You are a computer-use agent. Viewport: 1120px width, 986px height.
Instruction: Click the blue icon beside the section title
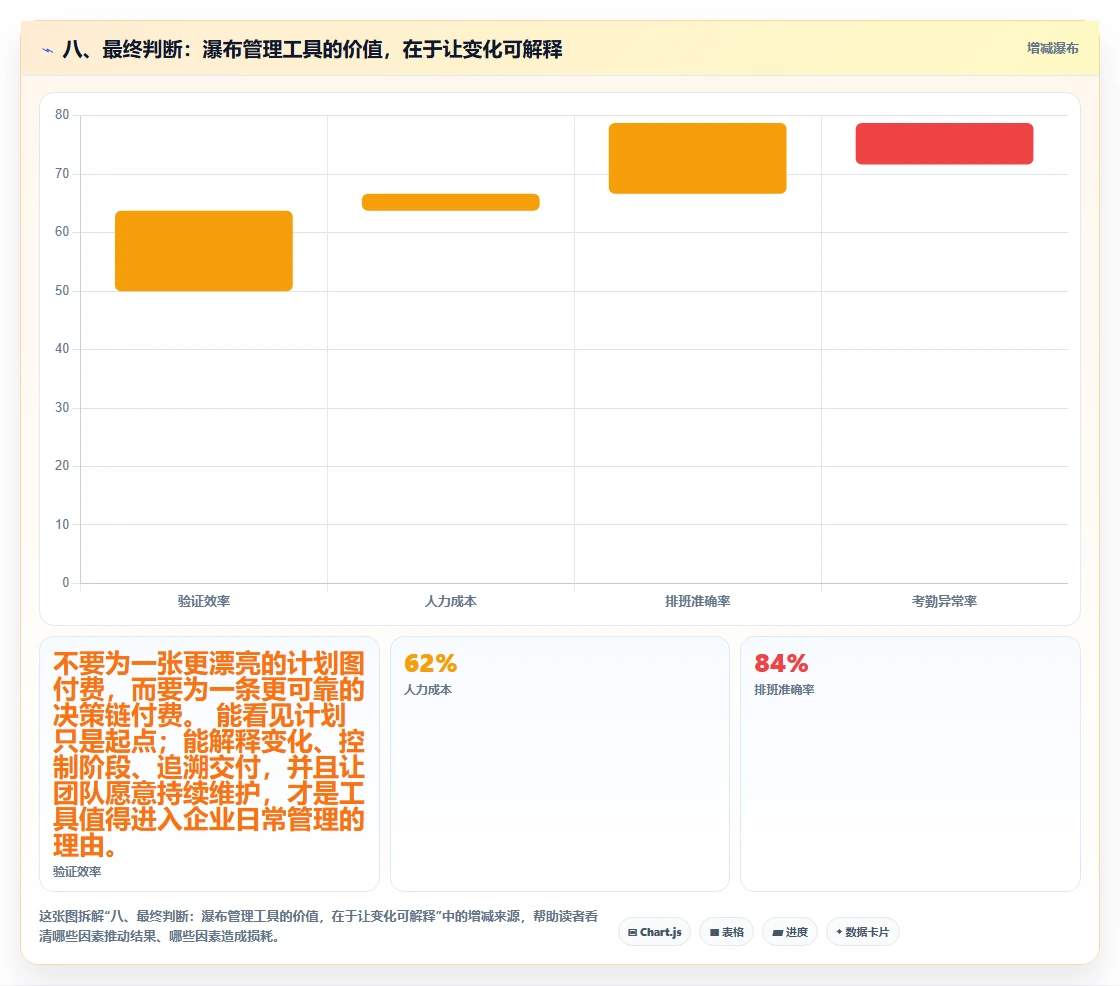coord(48,50)
